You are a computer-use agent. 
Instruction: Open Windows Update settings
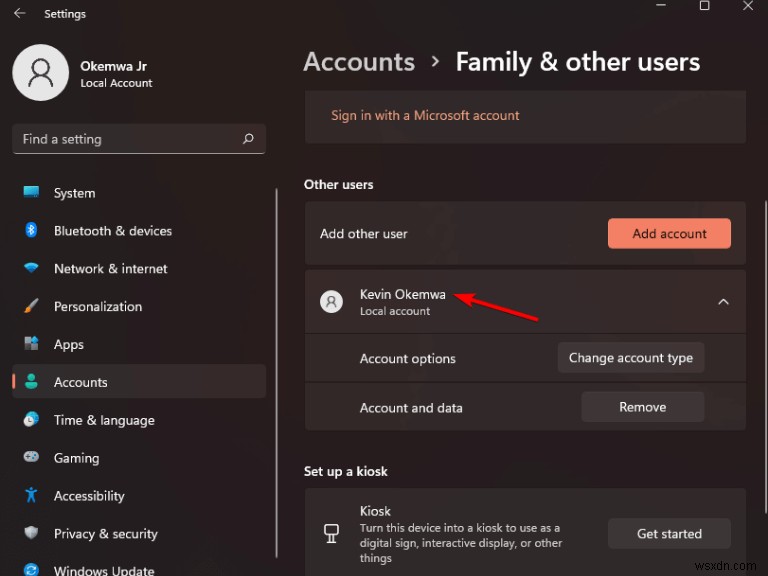[104, 570]
